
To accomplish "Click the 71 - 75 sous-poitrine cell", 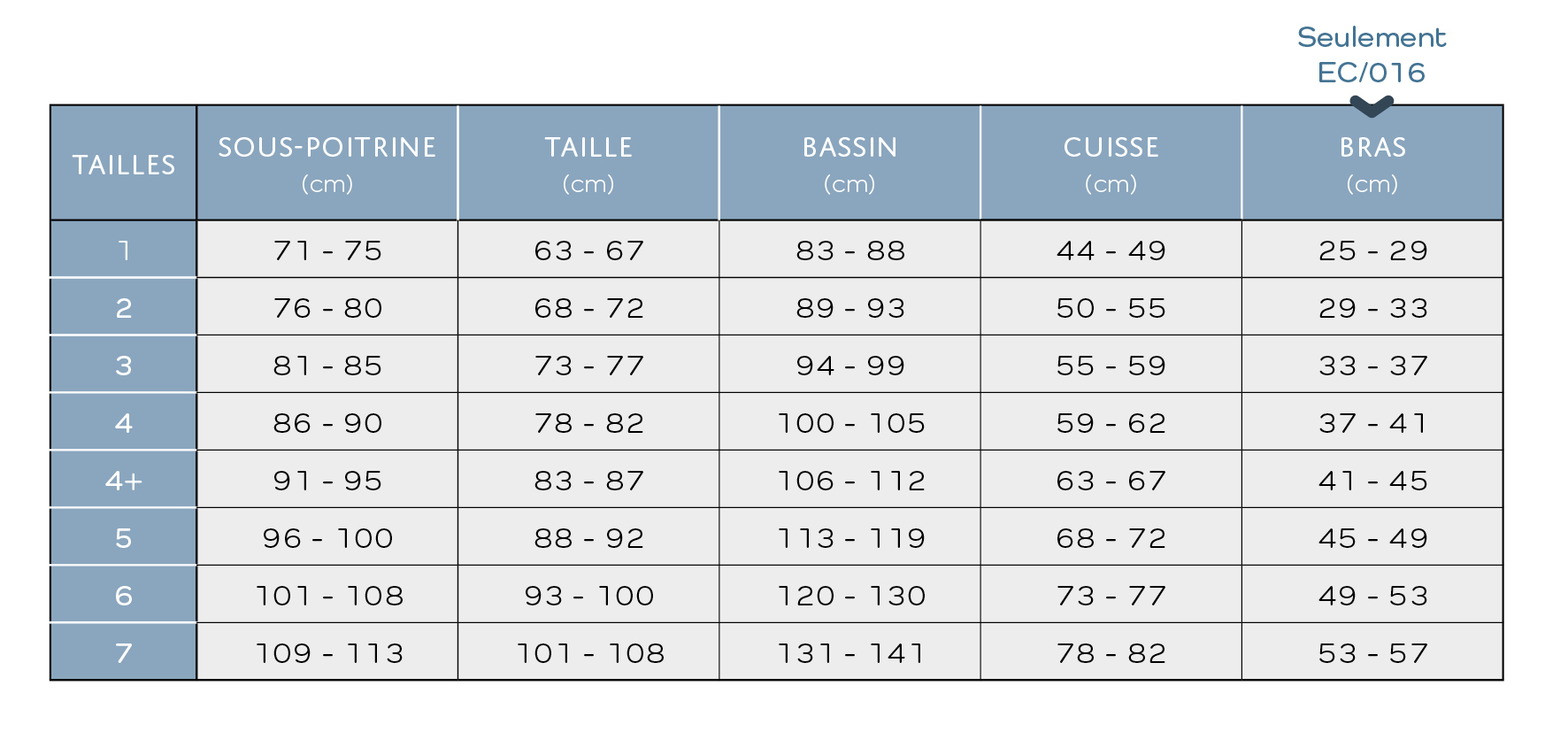I will (327, 250).
